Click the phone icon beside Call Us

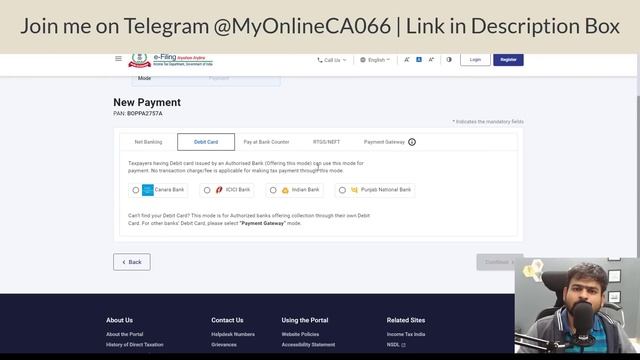coord(320,60)
